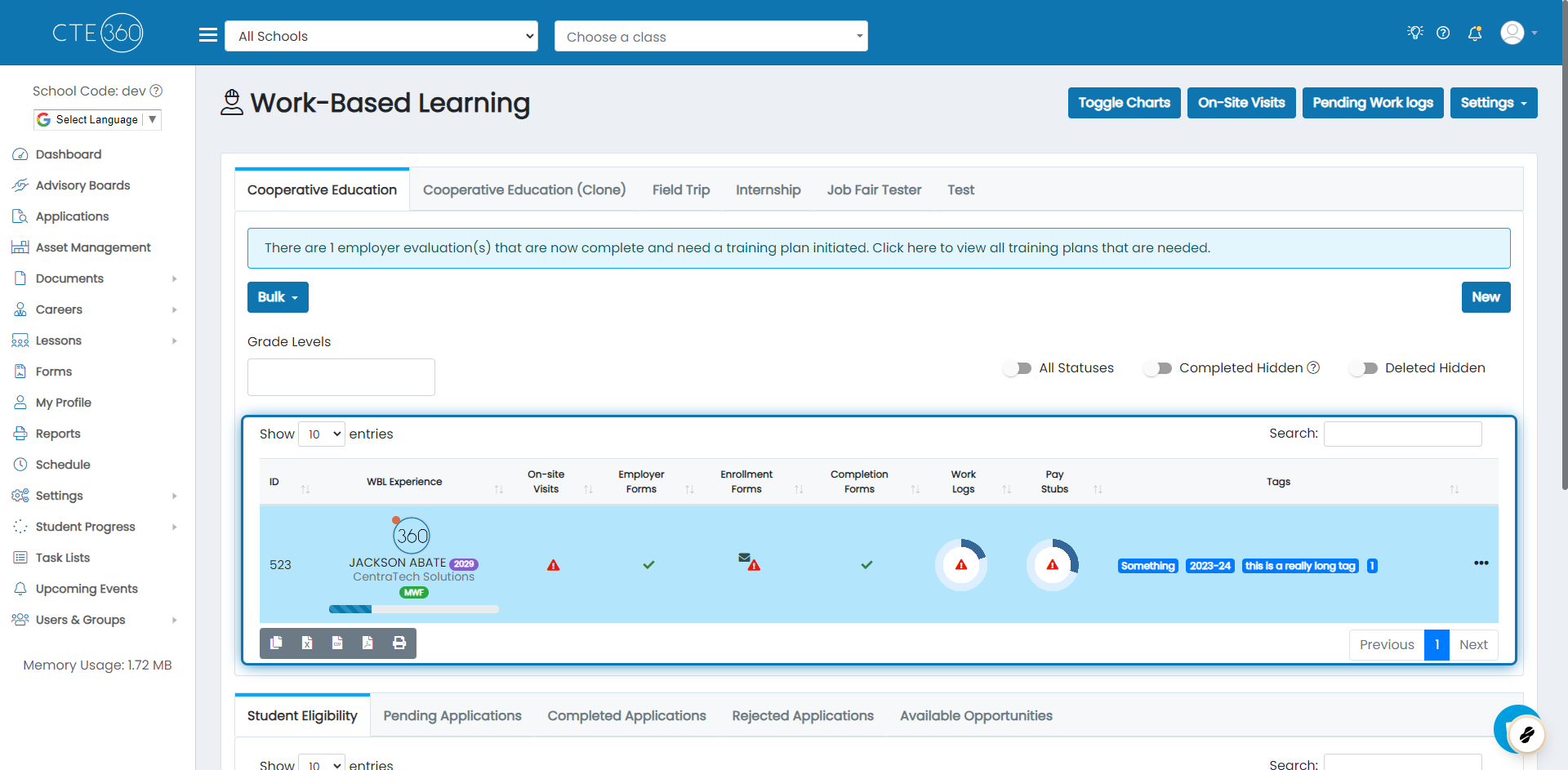Click the CTE 360 logo
Screen dimensions: 1568x770
click(x=98, y=33)
